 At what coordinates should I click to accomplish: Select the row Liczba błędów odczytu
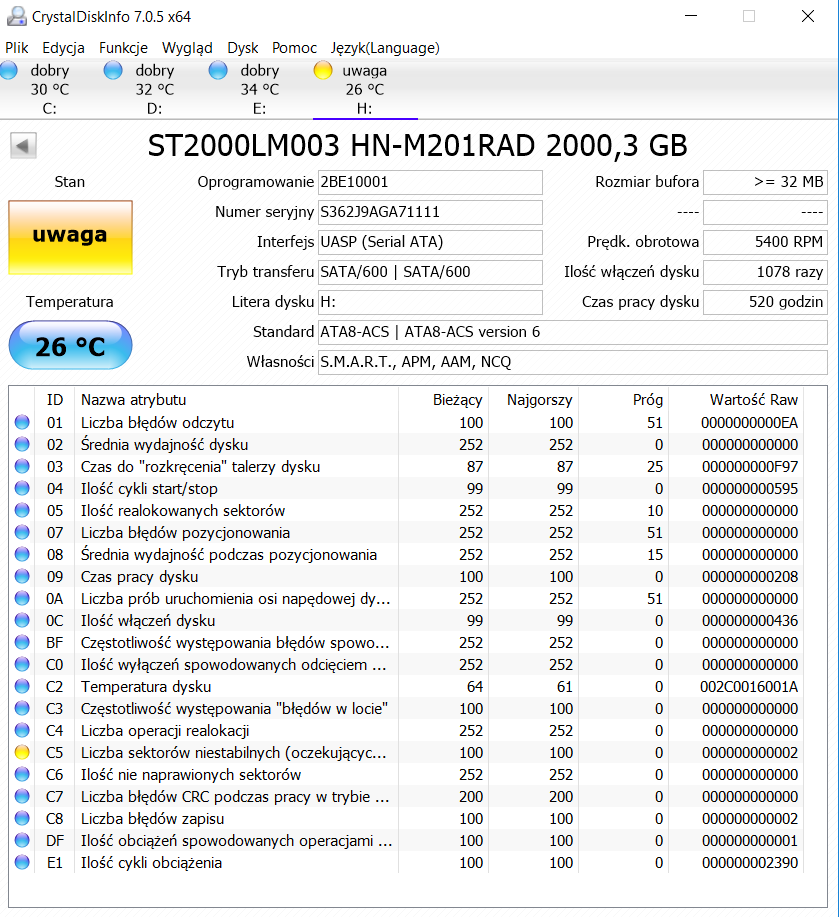[x=406, y=422]
